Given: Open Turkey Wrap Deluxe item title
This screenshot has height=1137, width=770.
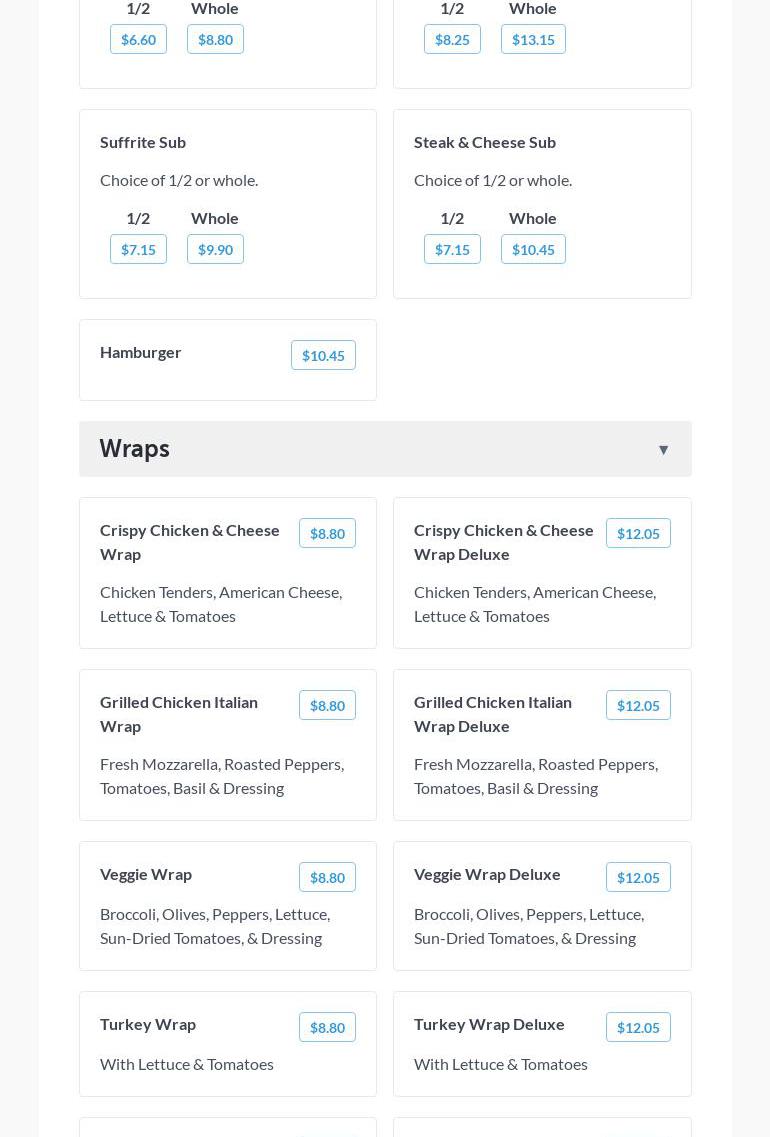Looking at the screenshot, I should tap(489, 1024).
